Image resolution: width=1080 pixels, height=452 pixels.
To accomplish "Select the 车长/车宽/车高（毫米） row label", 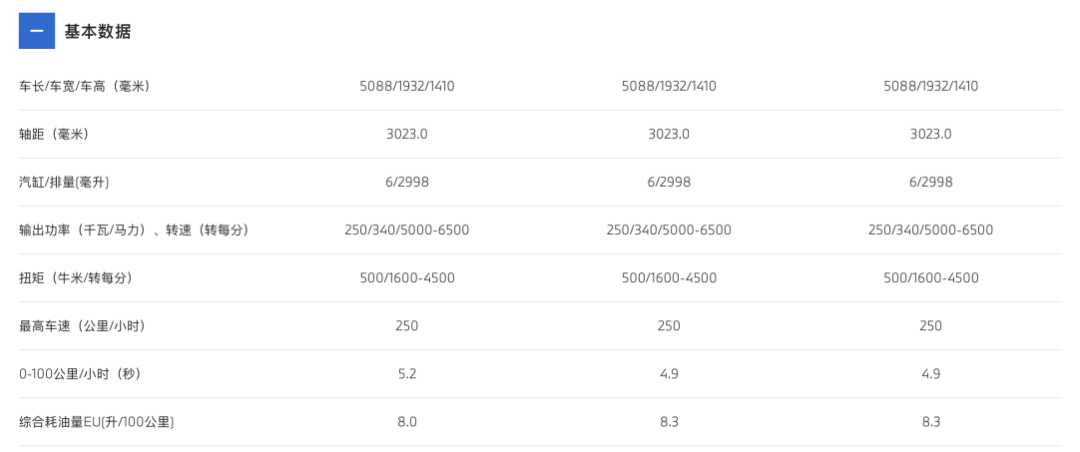I will click(84, 86).
